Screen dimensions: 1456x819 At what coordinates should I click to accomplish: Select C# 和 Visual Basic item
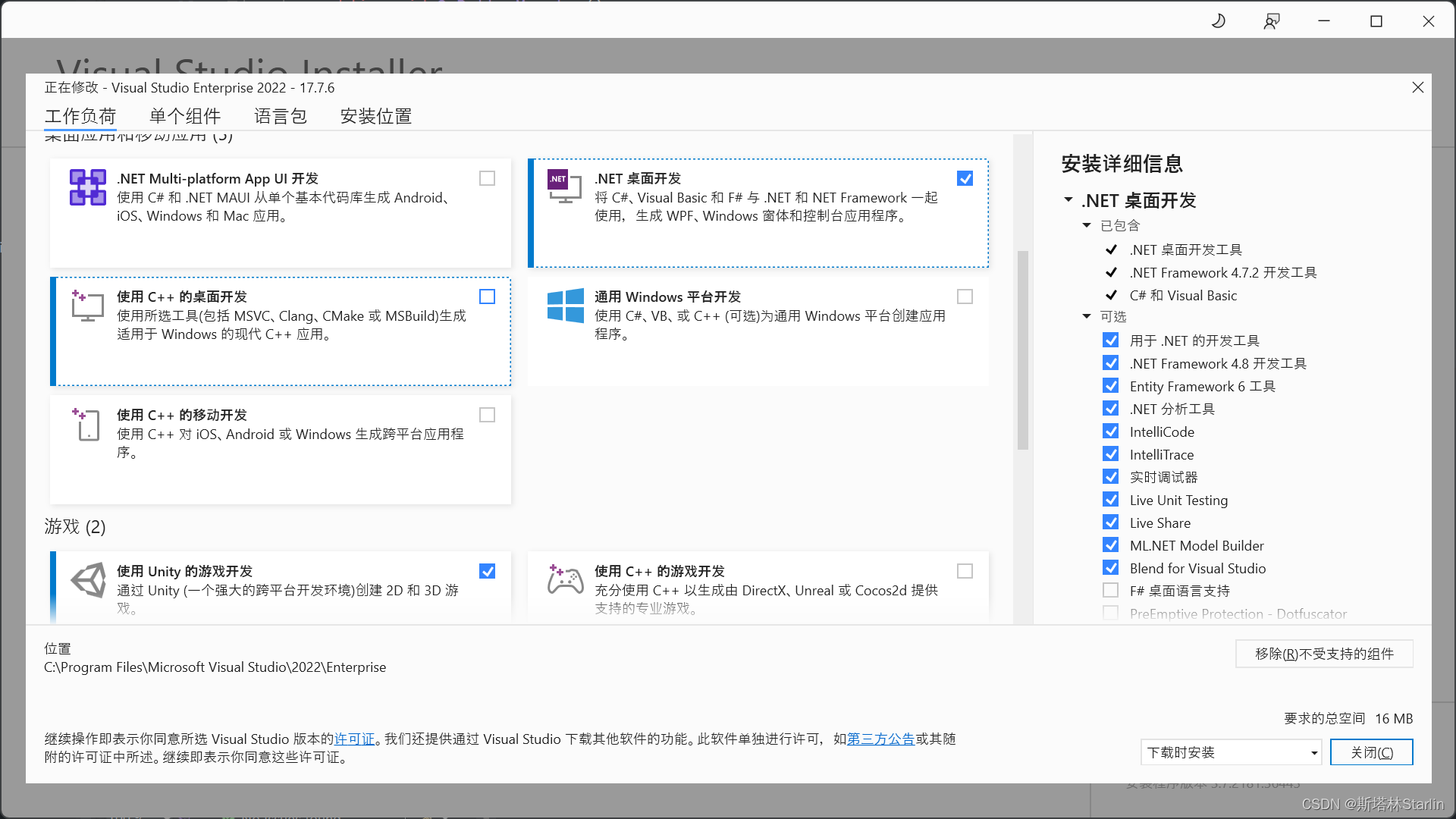tap(1183, 295)
